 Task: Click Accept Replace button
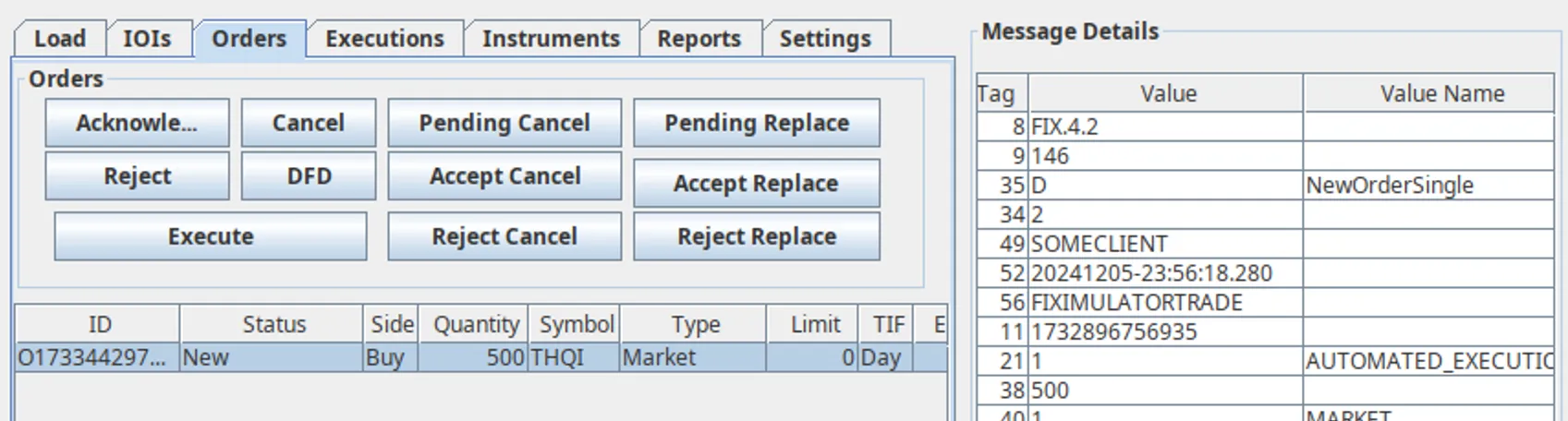tap(757, 183)
